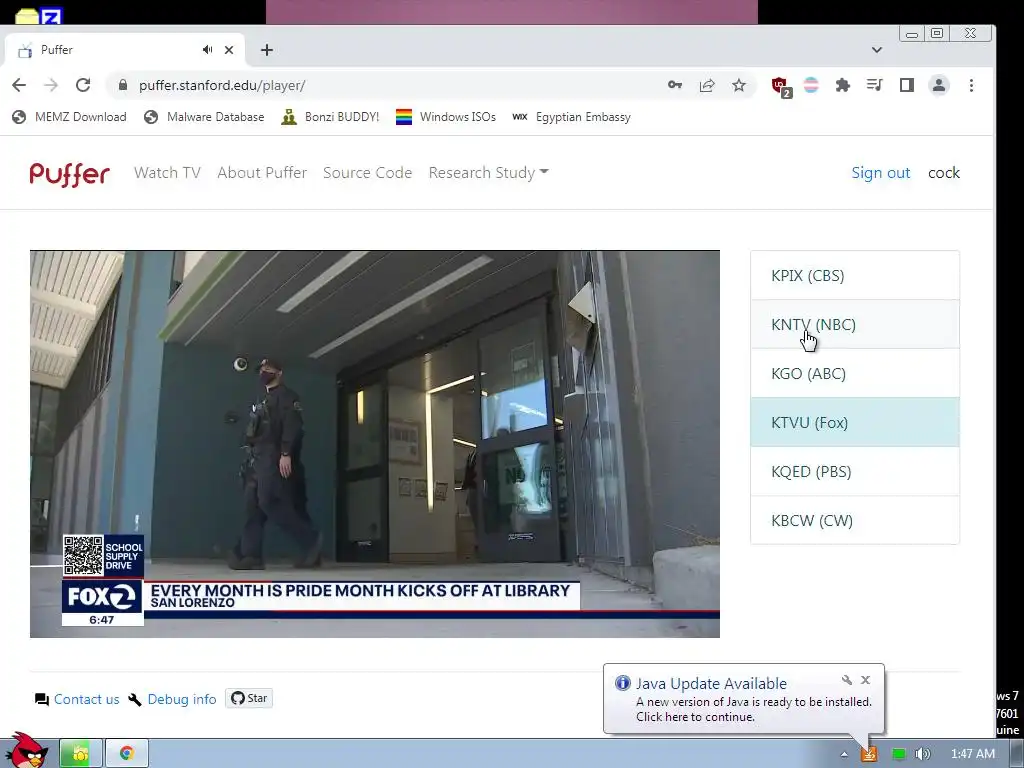Switch to KGO (ABC) channel

click(855, 374)
